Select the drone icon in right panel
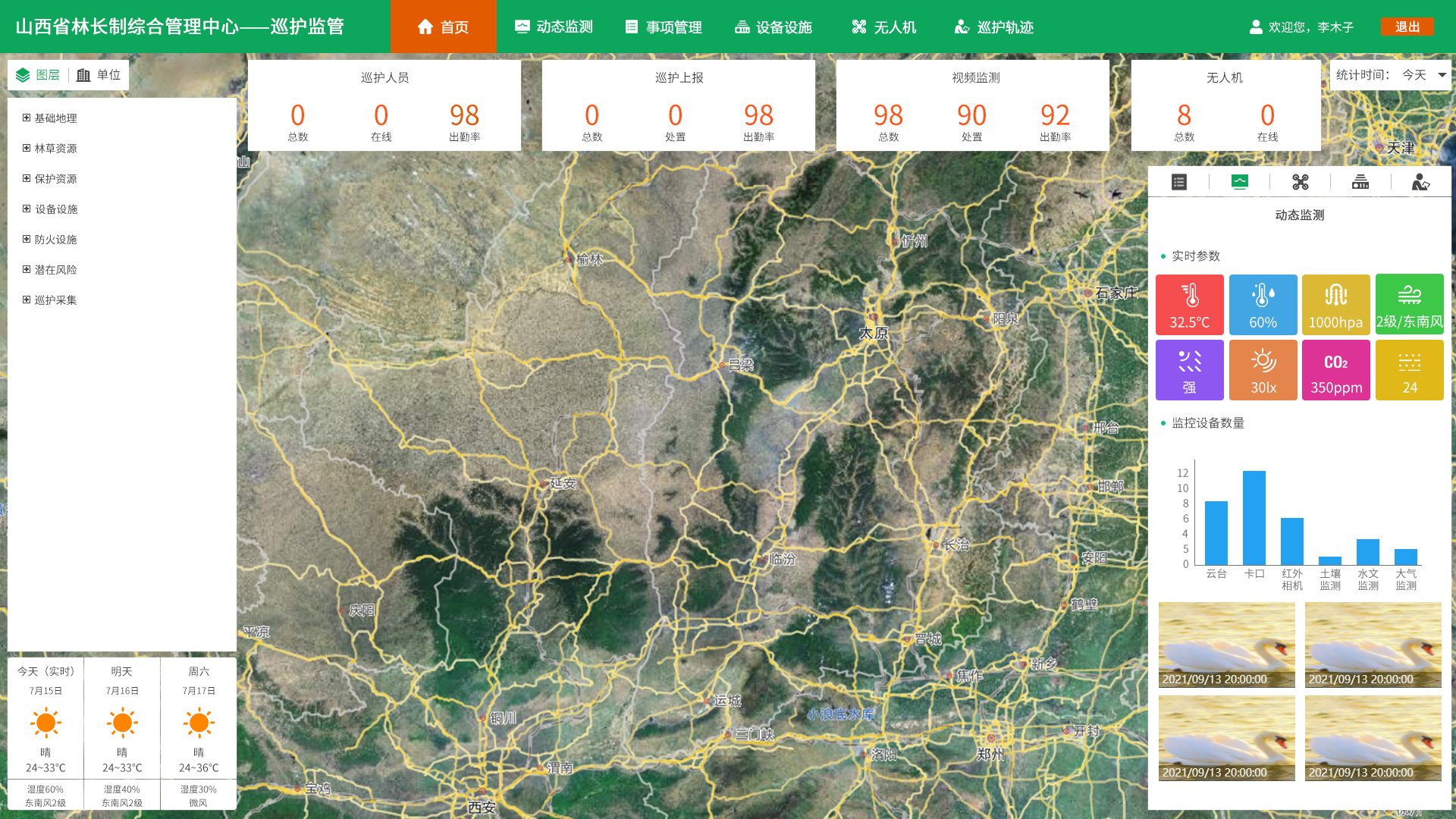Viewport: 1456px width, 819px height. pos(1301,182)
